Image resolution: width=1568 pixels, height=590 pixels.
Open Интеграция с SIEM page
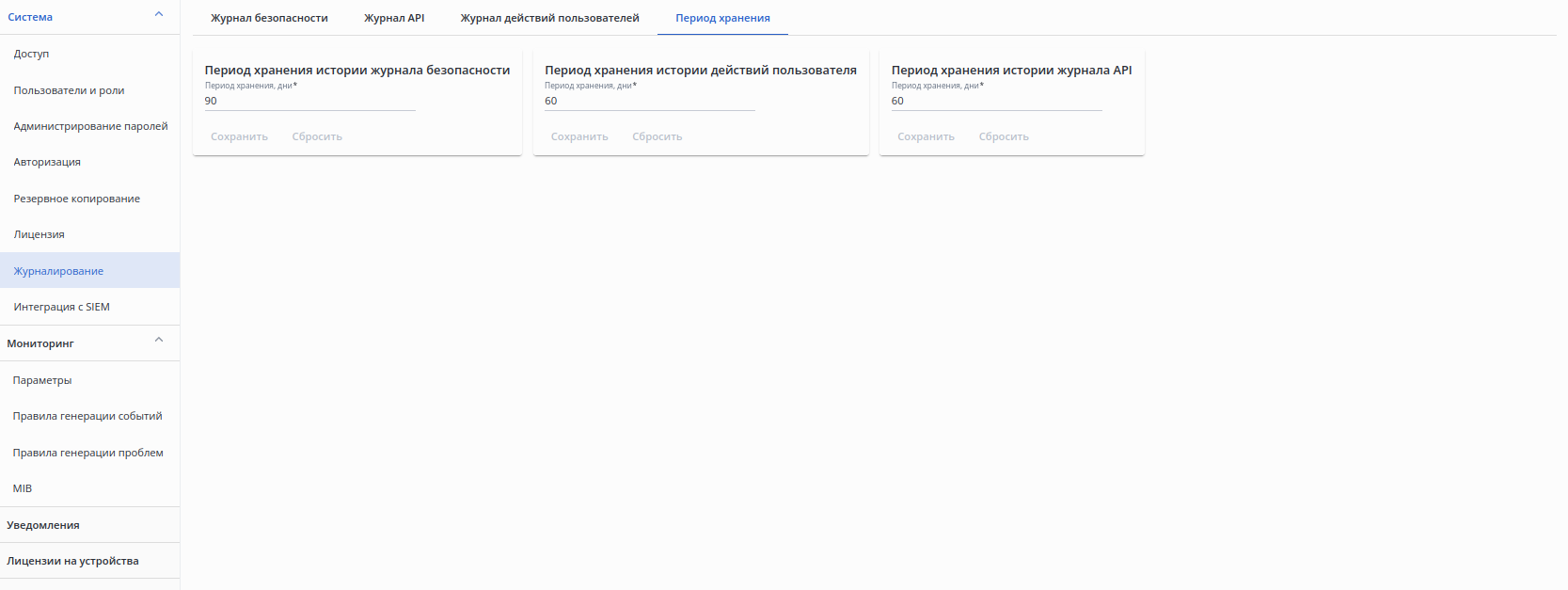pos(61,307)
